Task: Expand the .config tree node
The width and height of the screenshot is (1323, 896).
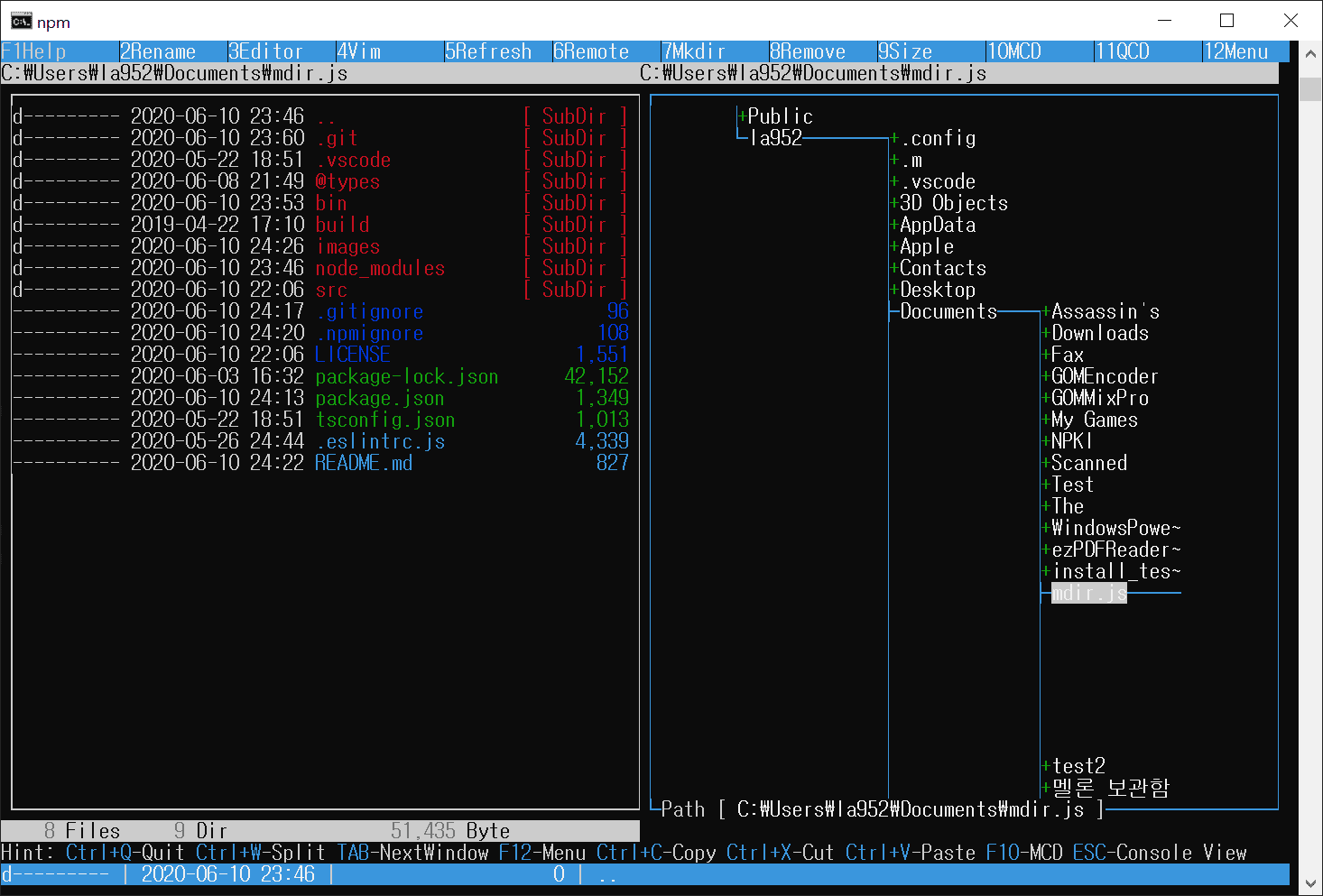Action: tap(894, 138)
